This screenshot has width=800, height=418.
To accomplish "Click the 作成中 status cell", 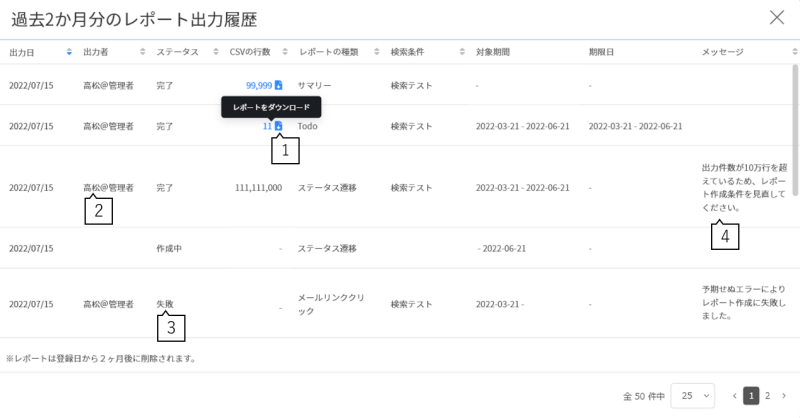I will pos(169,249).
